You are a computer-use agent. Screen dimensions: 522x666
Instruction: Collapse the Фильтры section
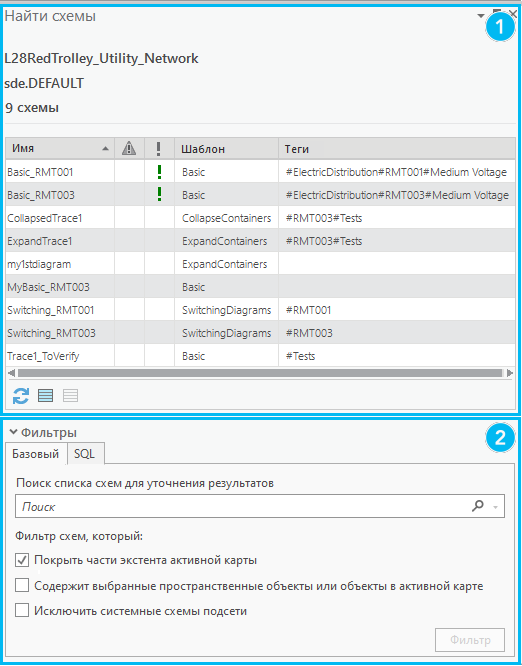tap(13, 432)
